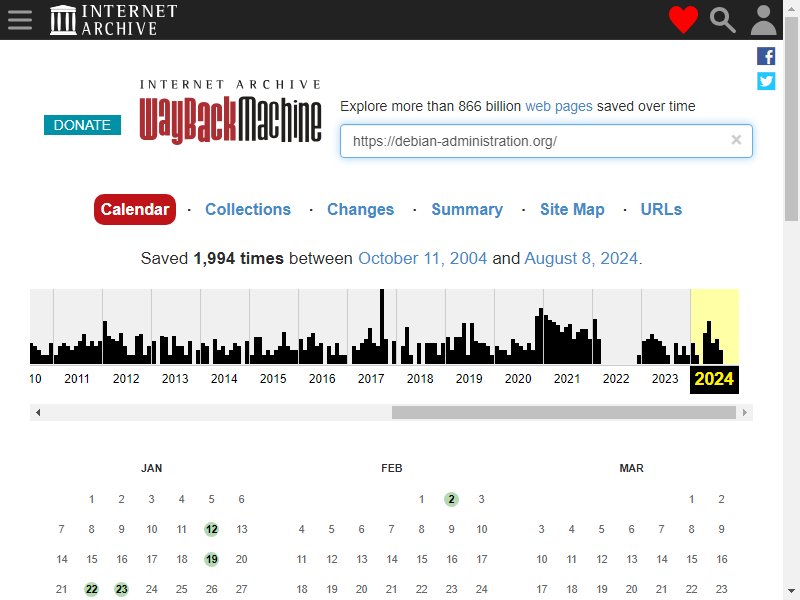Open the hamburger menu icon

(20, 20)
